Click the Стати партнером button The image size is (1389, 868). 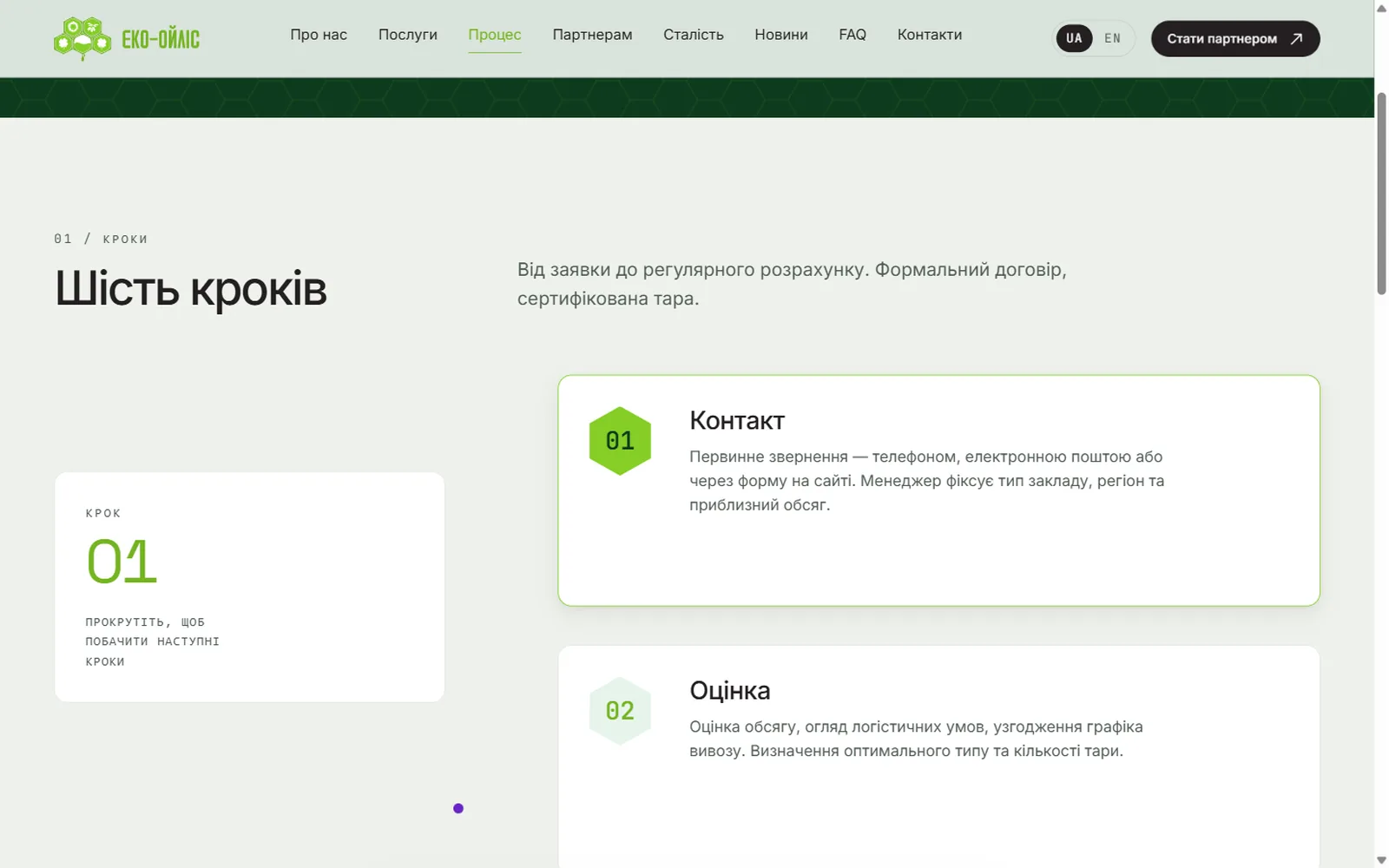[1235, 38]
